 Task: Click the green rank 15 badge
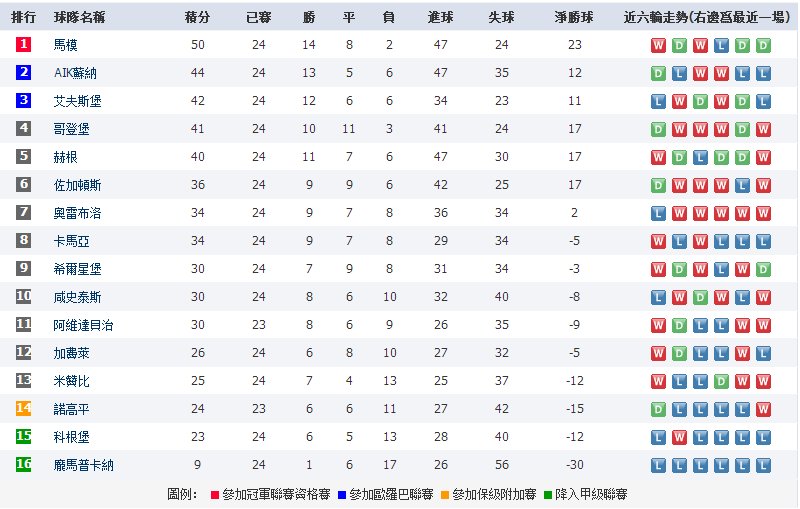click(x=24, y=437)
